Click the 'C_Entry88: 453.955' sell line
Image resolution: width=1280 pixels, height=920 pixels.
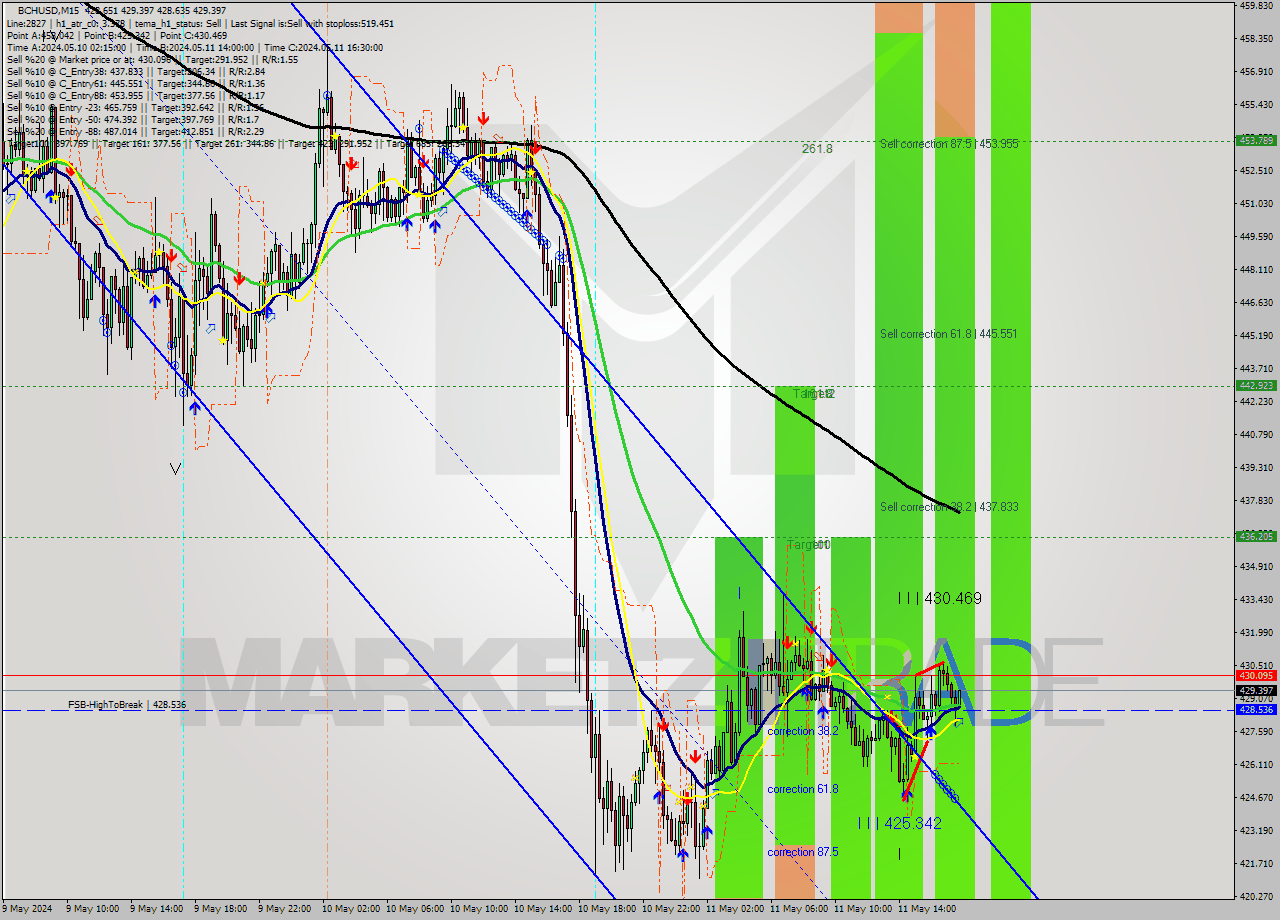pyautogui.click(x=135, y=95)
